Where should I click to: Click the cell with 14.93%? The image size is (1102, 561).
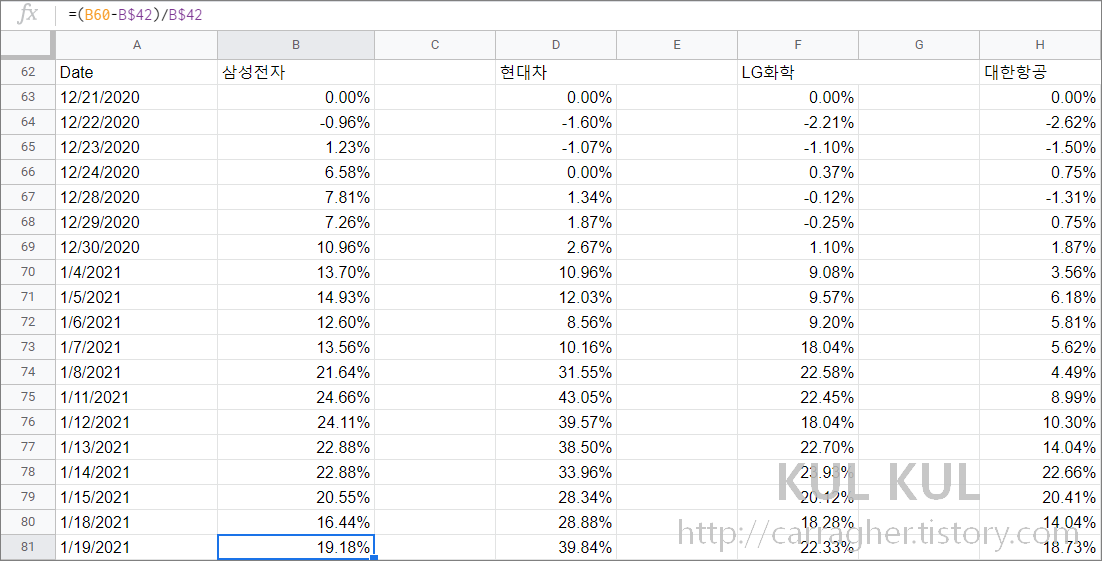tap(296, 297)
